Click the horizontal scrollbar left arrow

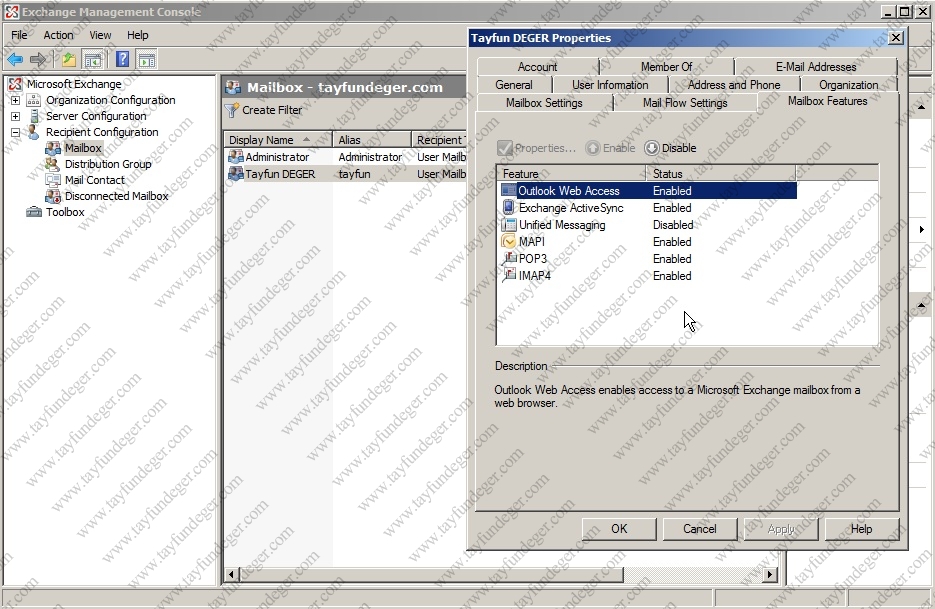pos(231,574)
